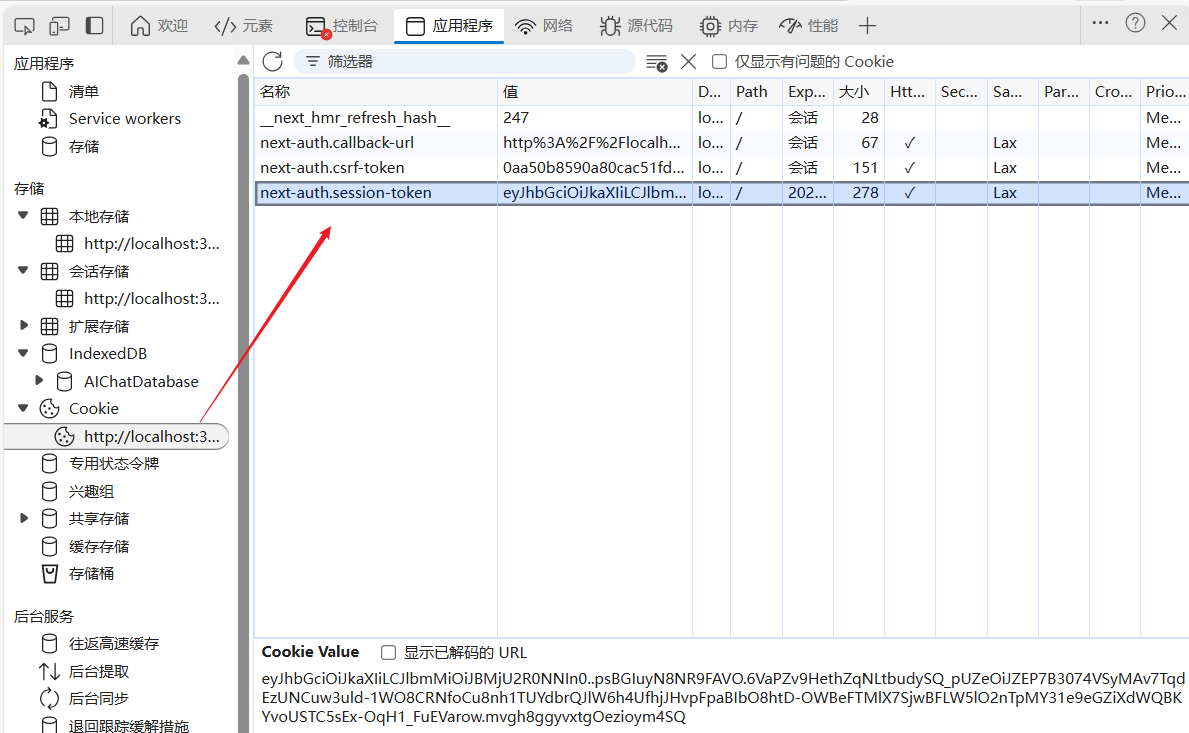Collapse the 本地存储 tree node
Viewport: 1189px width, 733px height.
(23, 215)
